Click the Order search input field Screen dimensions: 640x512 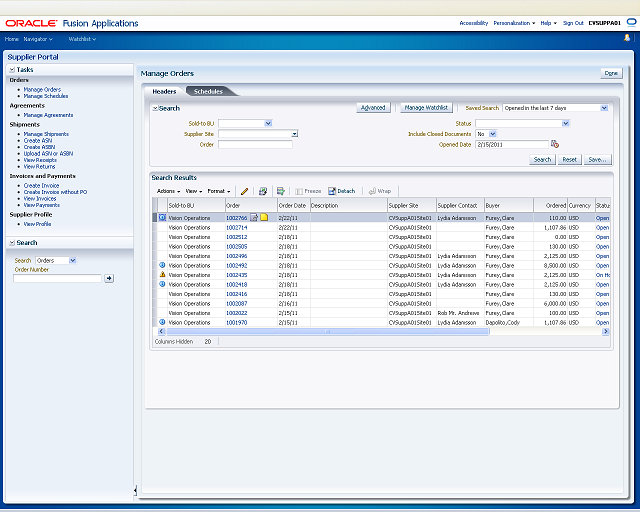pyautogui.click(x=255, y=144)
